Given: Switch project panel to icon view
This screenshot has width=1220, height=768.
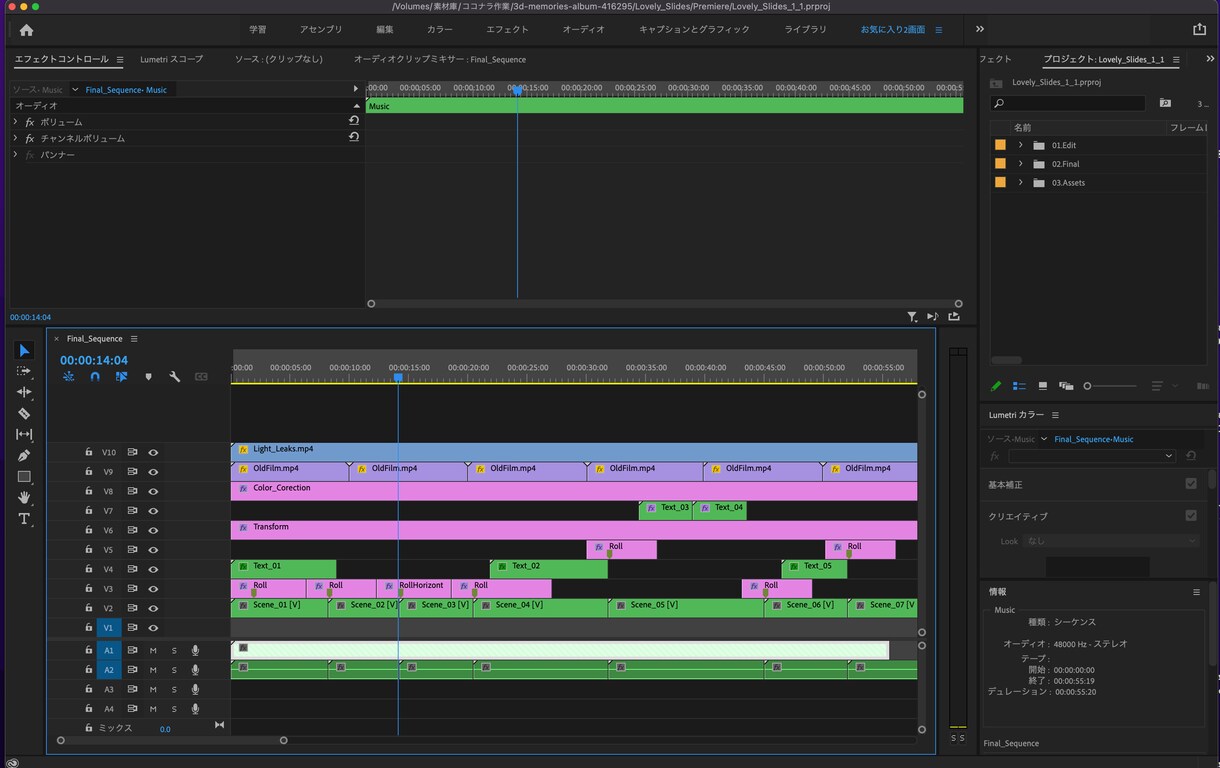Looking at the screenshot, I should [1043, 386].
